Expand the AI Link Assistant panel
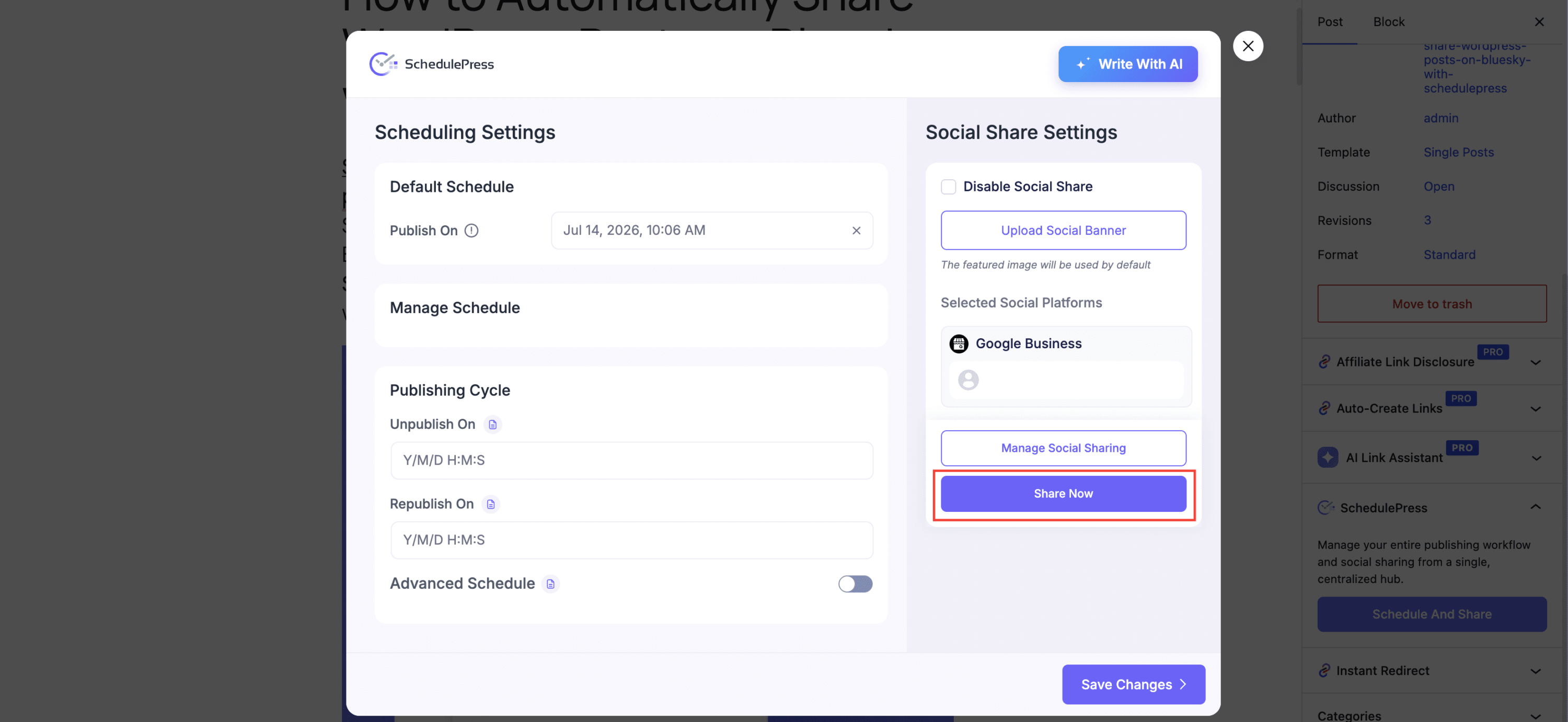 coord(1535,458)
